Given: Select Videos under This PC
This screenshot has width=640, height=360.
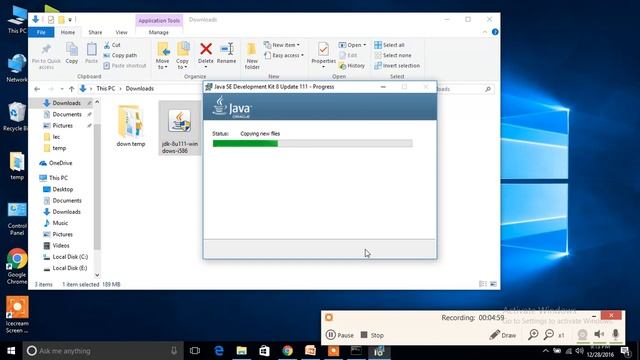Looking at the screenshot, I should [x=61, y=246].
